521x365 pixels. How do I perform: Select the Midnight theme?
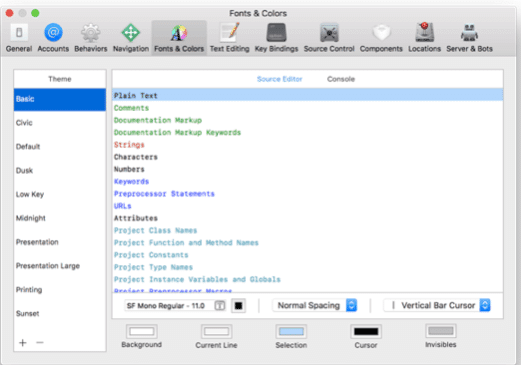tap(60, 218)
